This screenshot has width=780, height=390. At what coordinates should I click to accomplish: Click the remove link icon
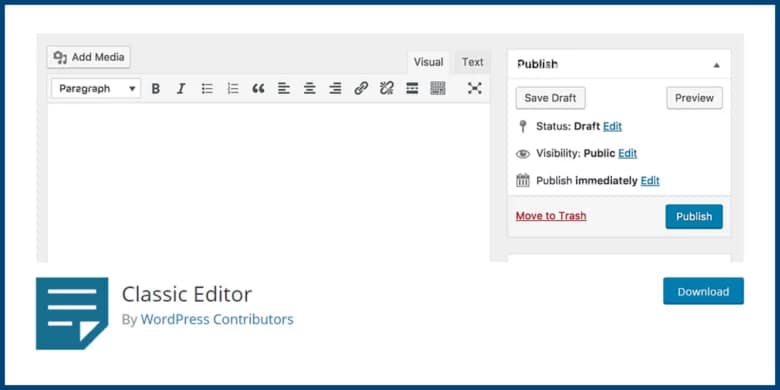pos(387,89)
